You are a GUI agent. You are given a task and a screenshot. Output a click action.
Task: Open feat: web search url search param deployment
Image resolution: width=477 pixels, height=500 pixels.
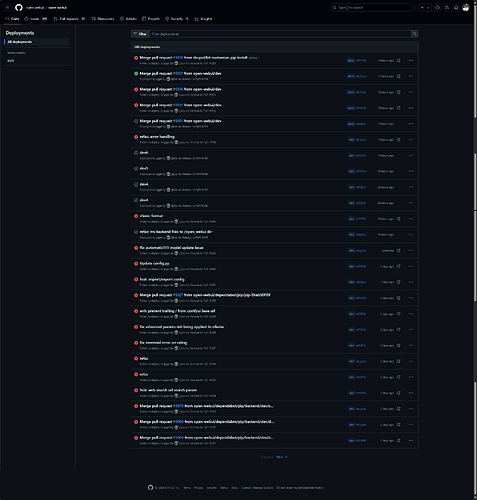[x=168, y=390]
